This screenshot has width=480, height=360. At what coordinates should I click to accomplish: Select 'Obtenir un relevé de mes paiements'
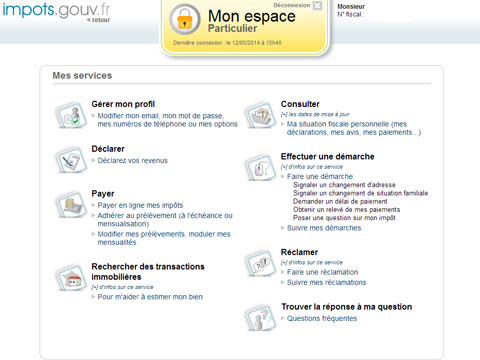pyautogui.click(x=346, y=210)
